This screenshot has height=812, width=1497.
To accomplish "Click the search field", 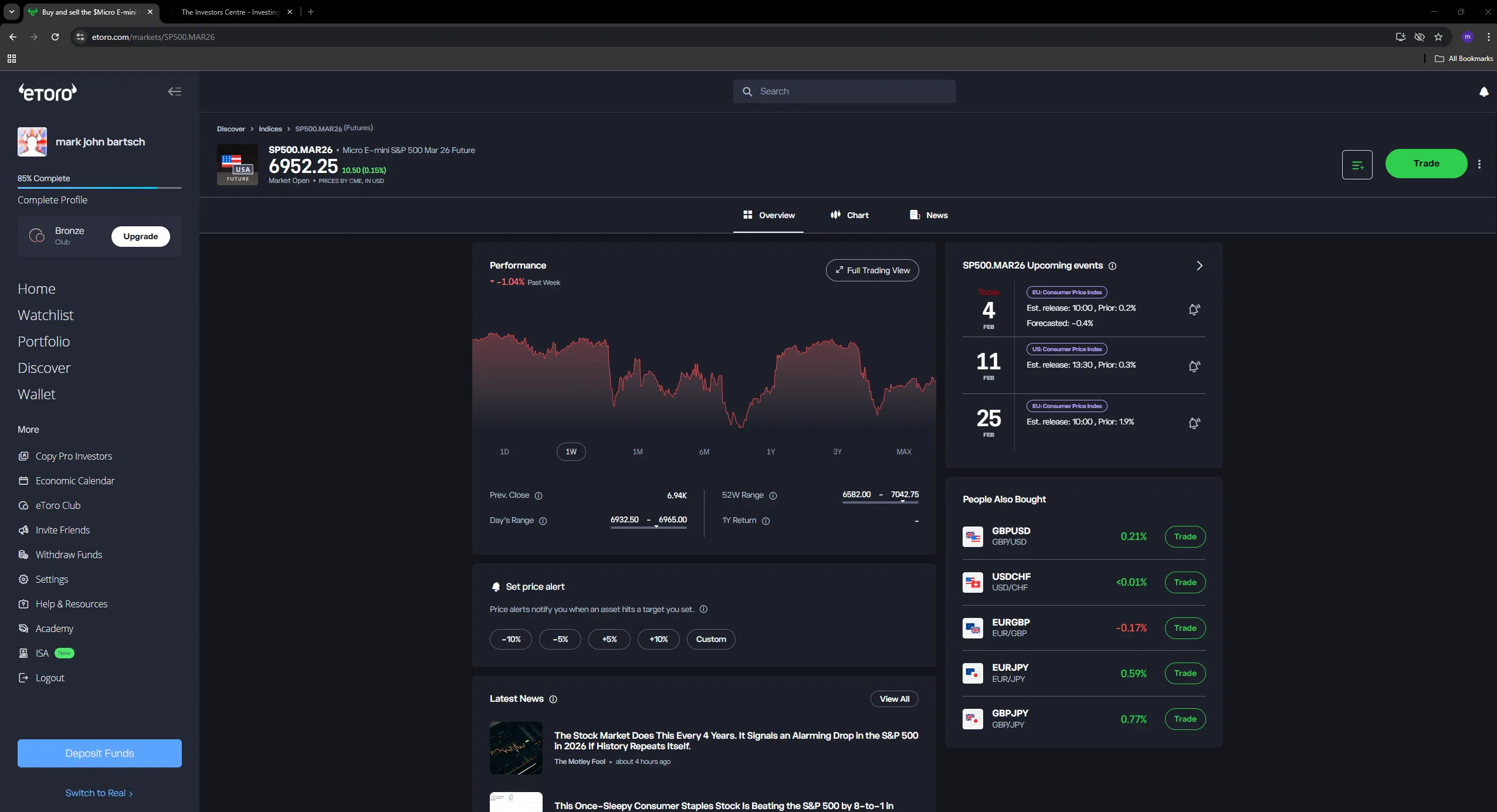I will coord(845,91).
